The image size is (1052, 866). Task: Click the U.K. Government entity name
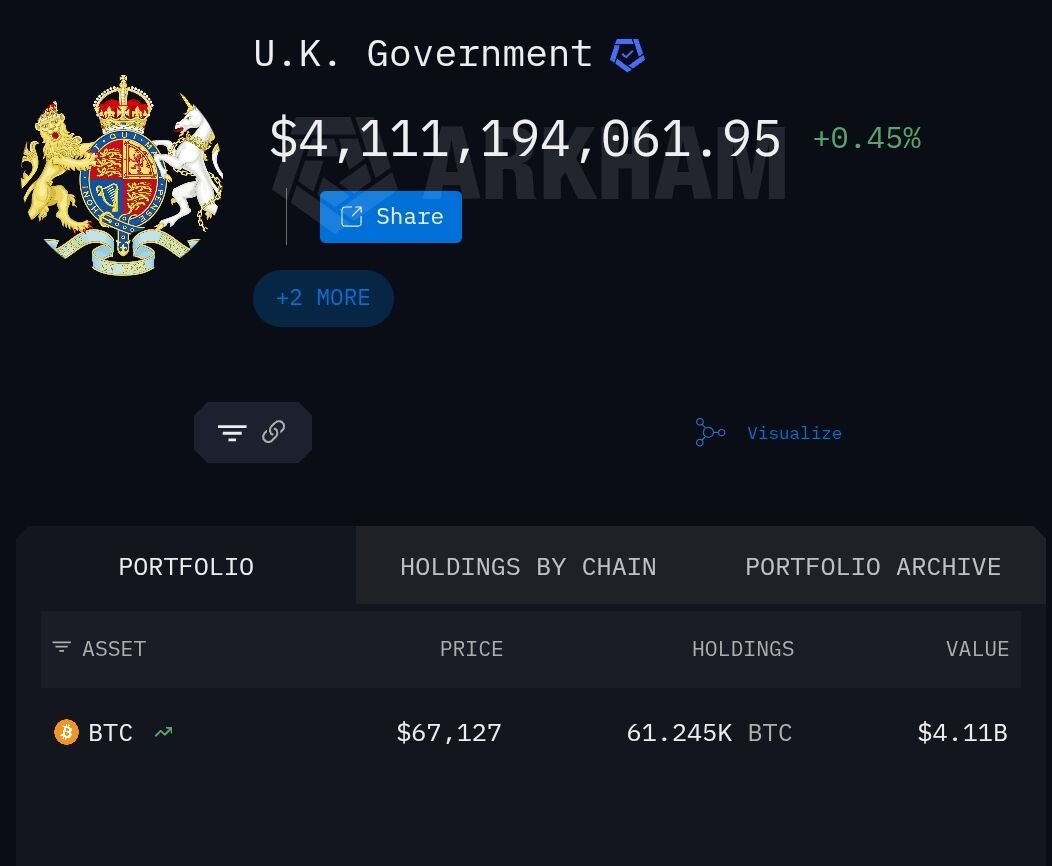423,54
